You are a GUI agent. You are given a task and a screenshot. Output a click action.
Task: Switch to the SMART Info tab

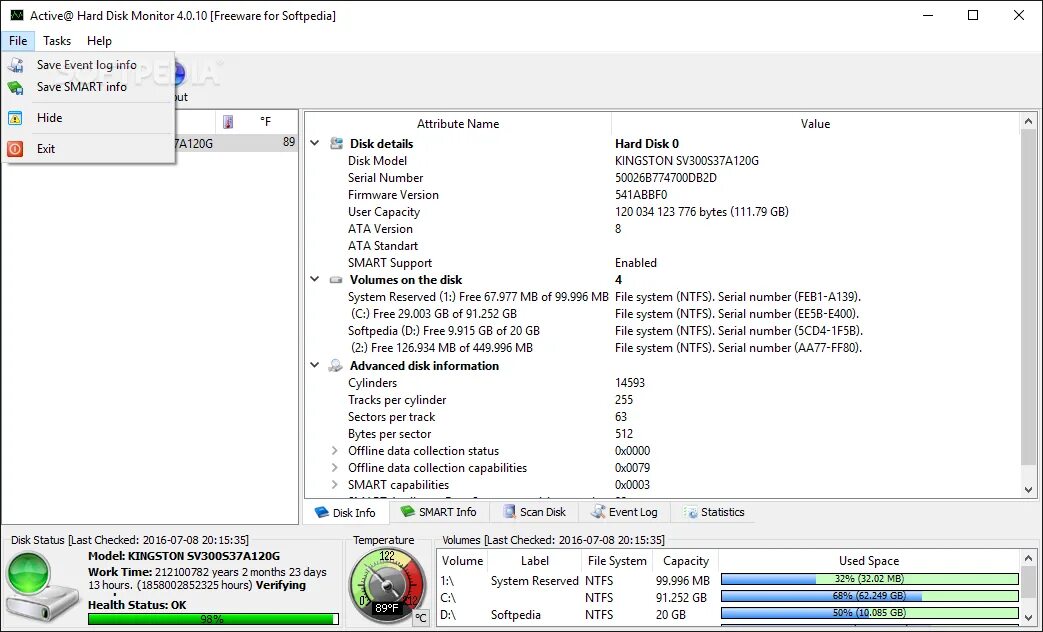point(439,512)
